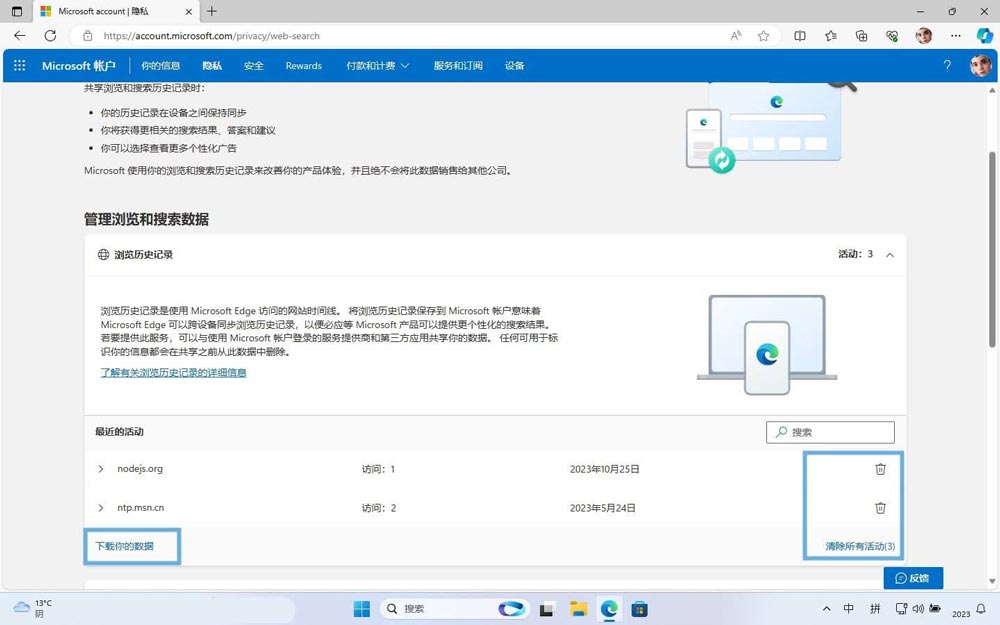Open split screen icon in browser toolbar
The height and width of the screenshot is (625, 1000).
(x=800, y=35)
